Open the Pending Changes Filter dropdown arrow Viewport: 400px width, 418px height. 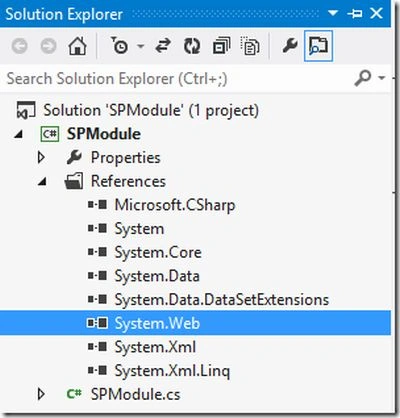(x=141, y=46)
